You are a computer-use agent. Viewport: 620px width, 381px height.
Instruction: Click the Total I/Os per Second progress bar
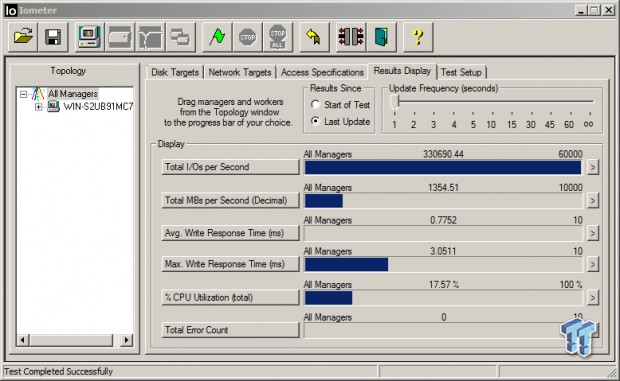[443, 168]
